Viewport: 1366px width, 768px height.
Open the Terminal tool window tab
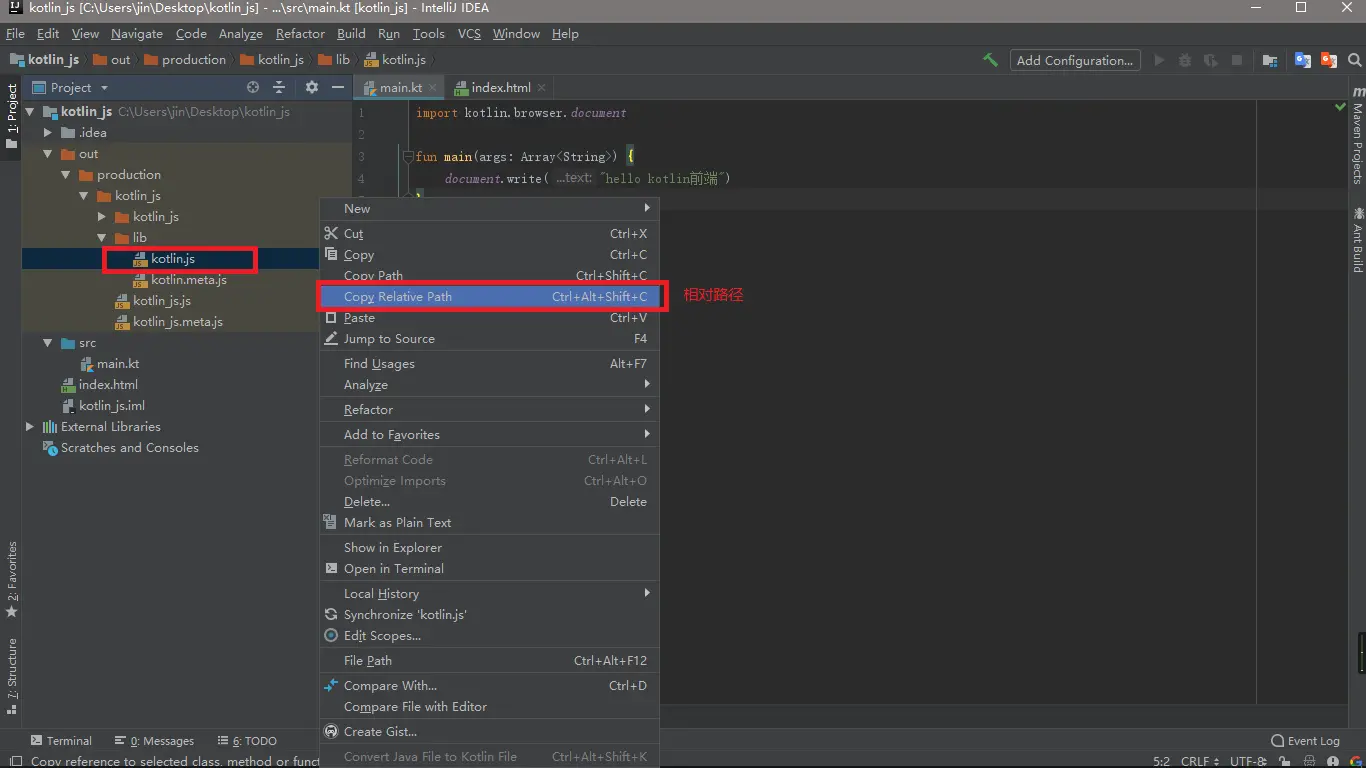click(61, 741)
